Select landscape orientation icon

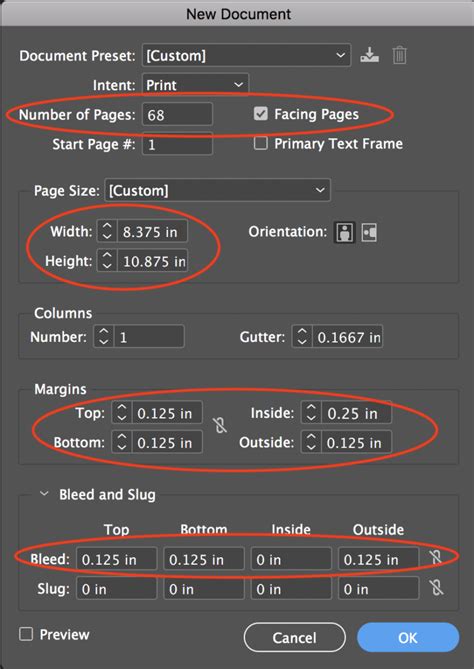pyautogui.click(x=369, y=233)
